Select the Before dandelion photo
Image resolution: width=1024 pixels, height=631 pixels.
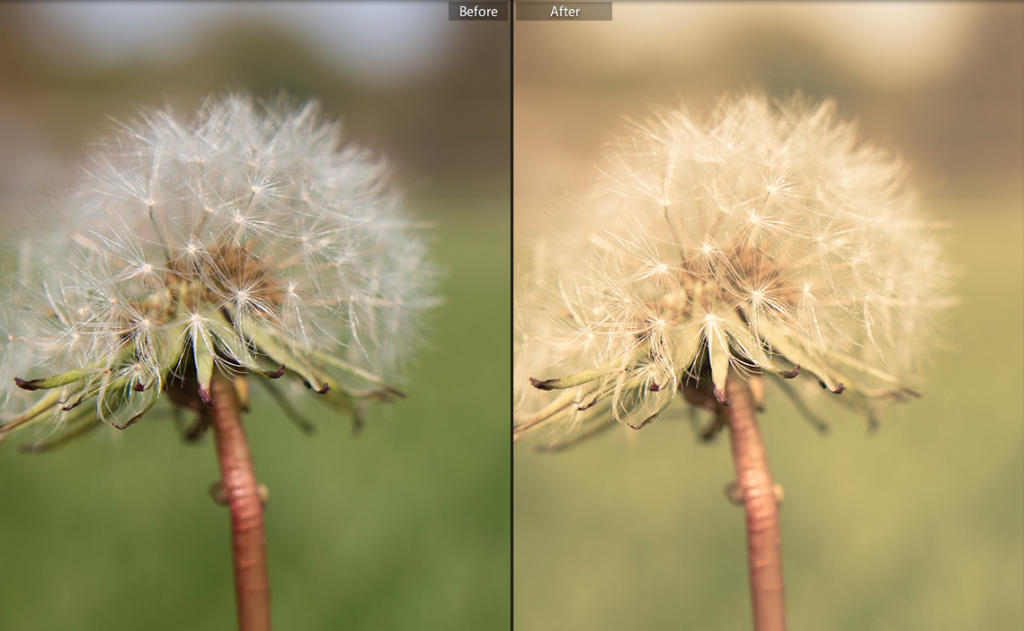click(x=255, y=316)
